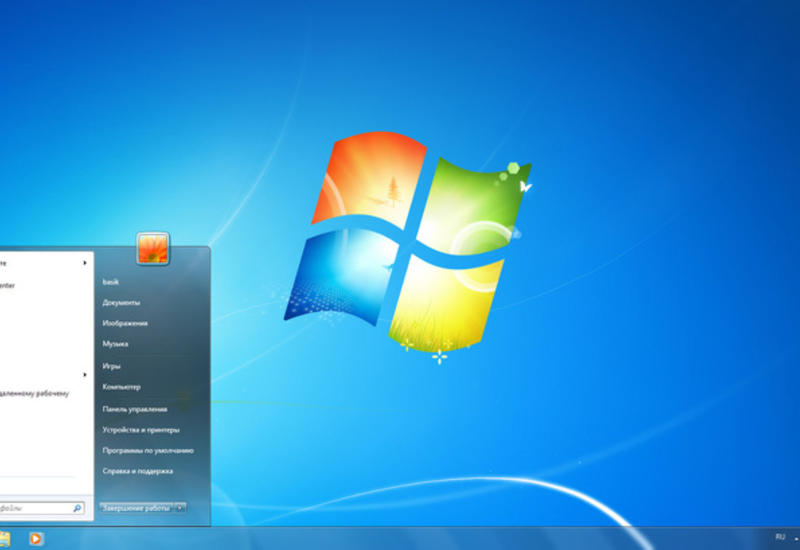Open Windows Explorer folder icon on taskbar
Image resolution: width=800 pixels, height=550 pixels.
(4, 539)
